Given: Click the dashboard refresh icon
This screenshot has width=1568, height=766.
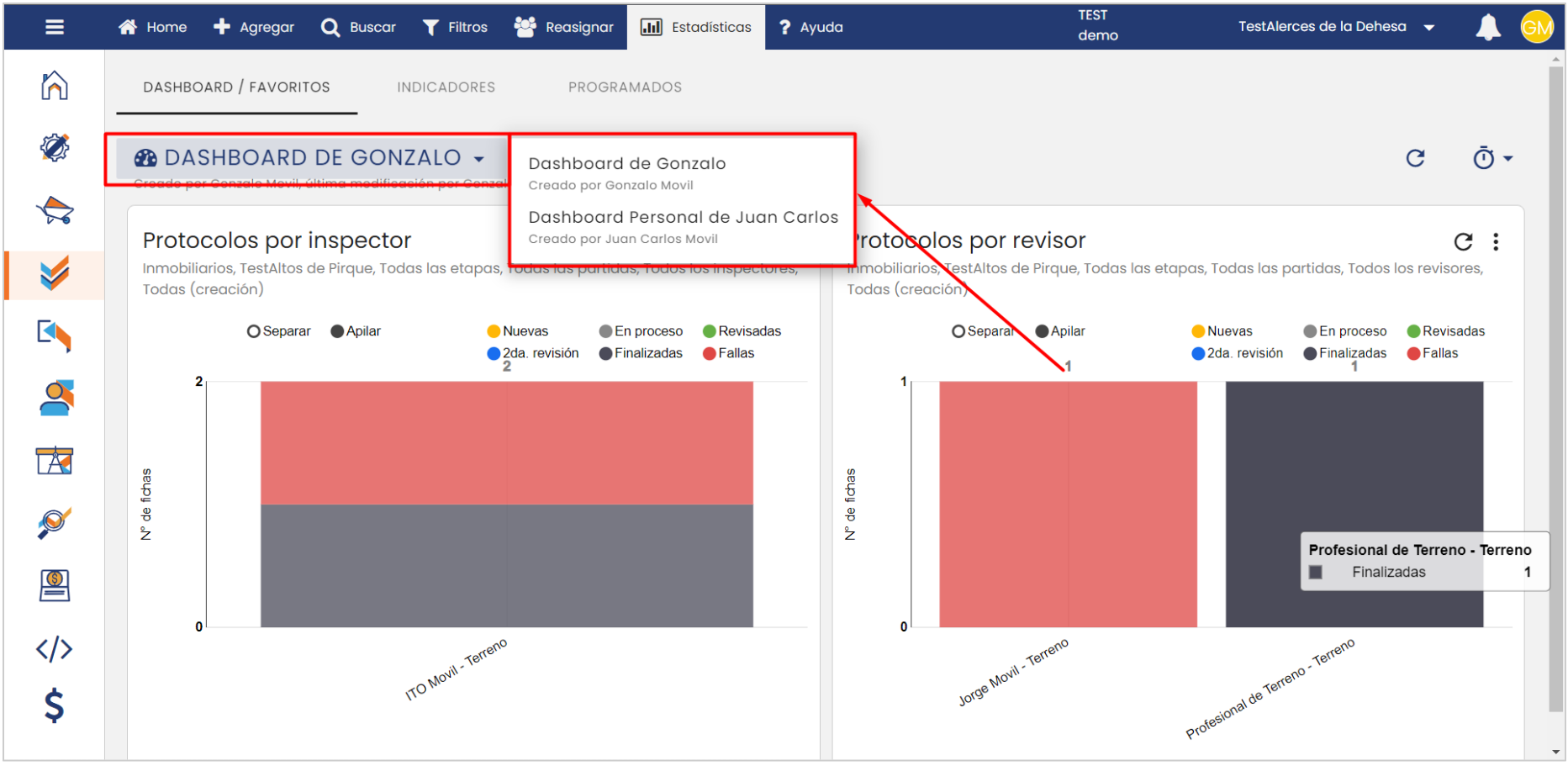Looking at the screenshot, I should click(1415, 158).
